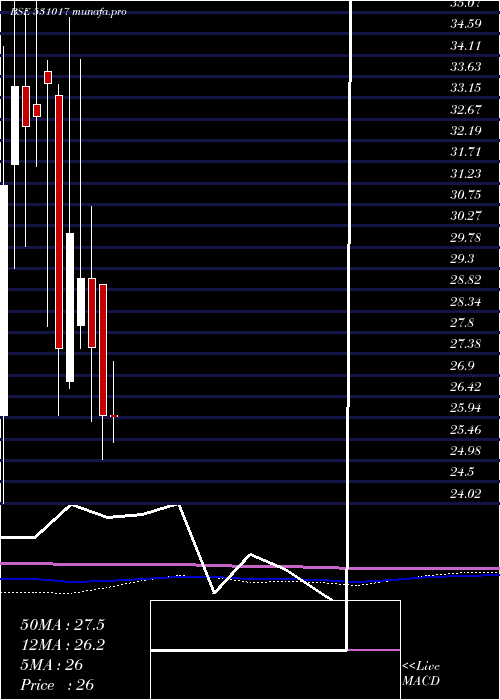500x700 pixels.
Task: Select the Price : 26 readout
Action: point(57,685)
